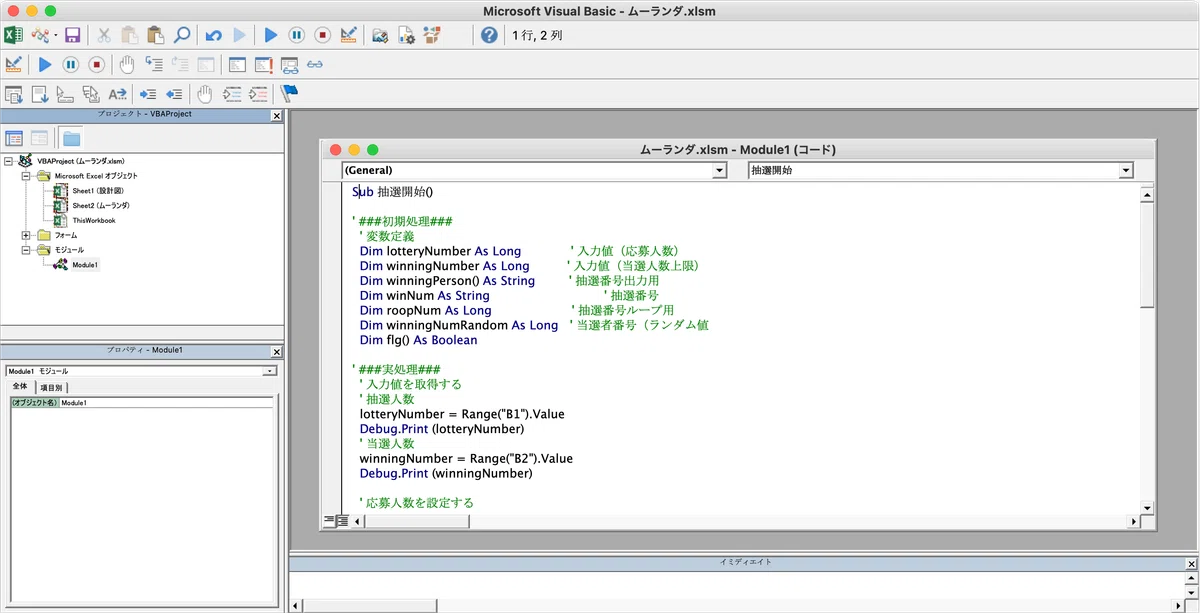The width and height of the screenshot is (1200, 613).
Task: Run the macro from the Standard toolbar play icon
Action: (271, 35)
